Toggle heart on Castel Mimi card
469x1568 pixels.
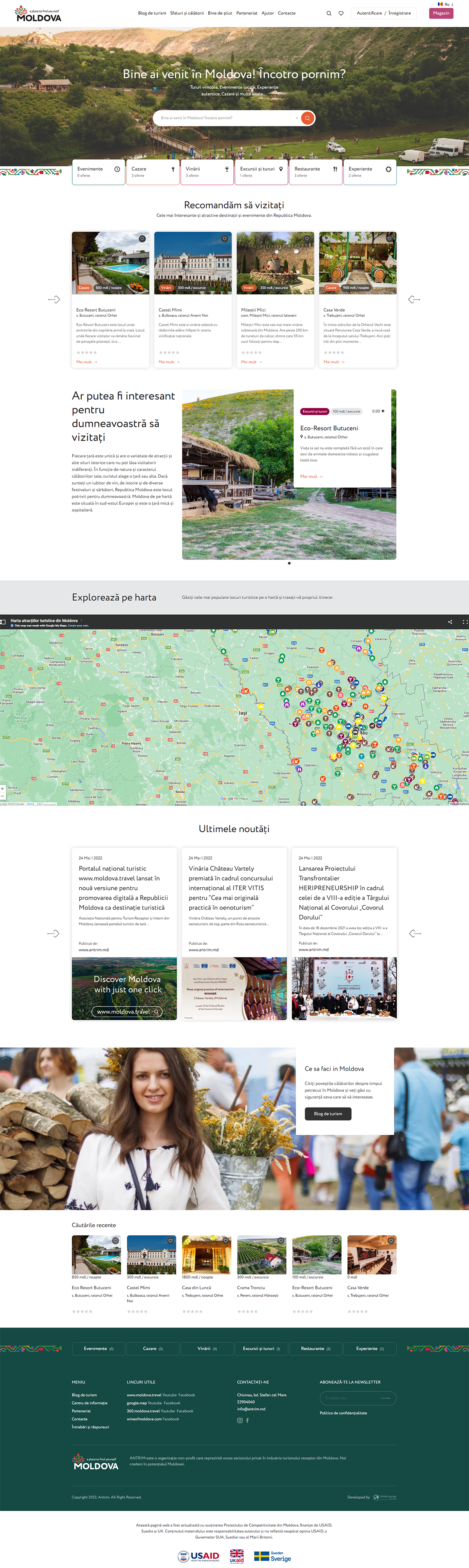tap(224, 239)
